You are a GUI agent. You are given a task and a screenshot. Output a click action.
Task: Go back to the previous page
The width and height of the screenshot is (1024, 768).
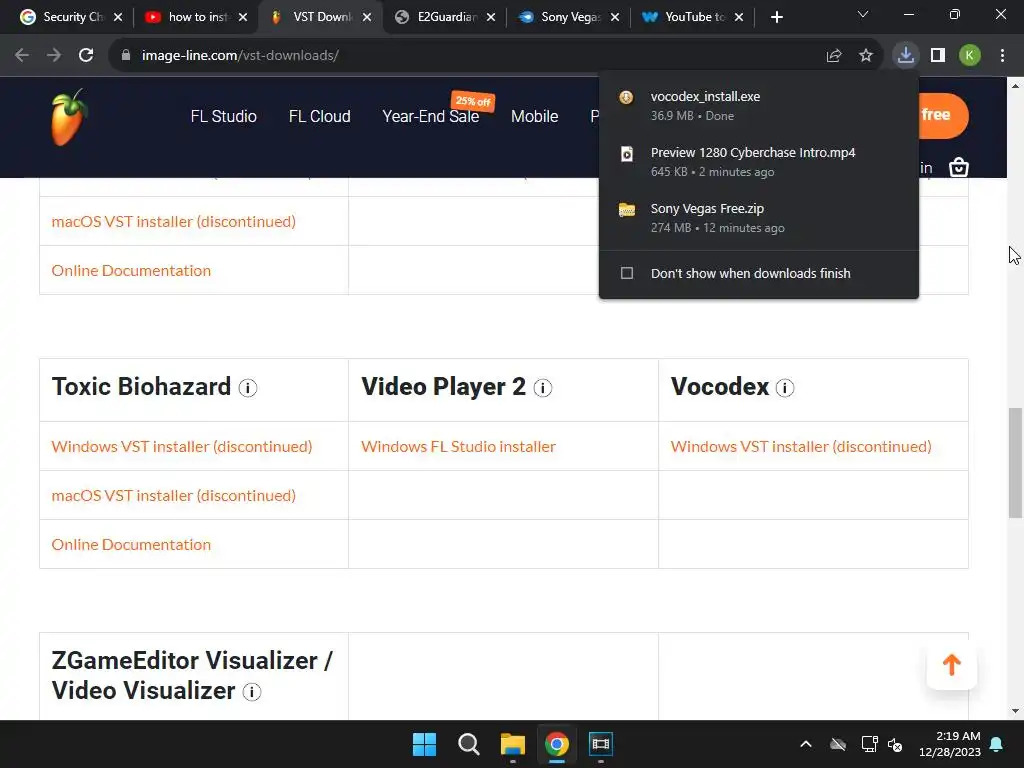pyautogui.click(x=22, y=56)
